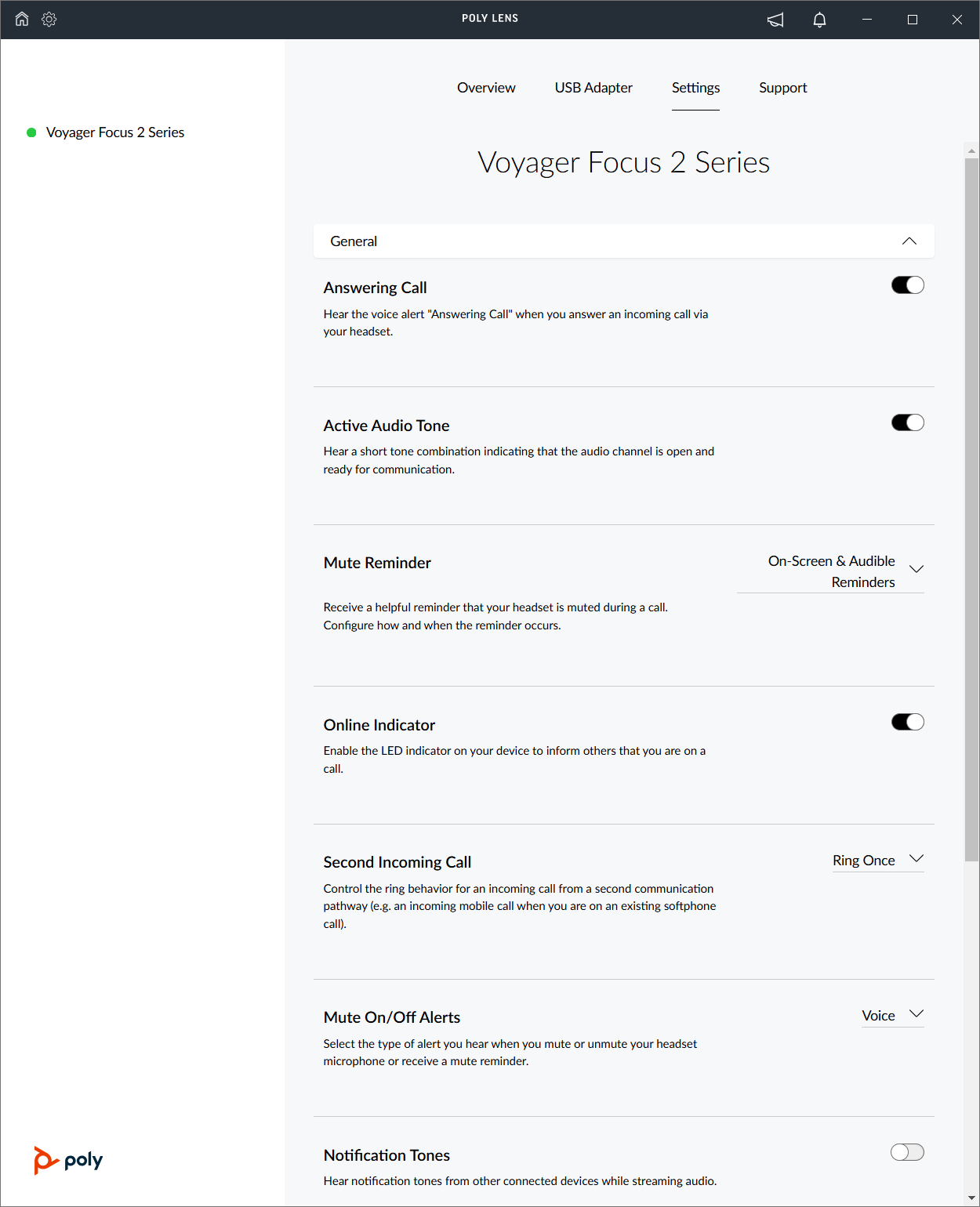980x1207 pixels.
Task: Open Second Incoming Call Ring Once dropdown
Action: 878,861
